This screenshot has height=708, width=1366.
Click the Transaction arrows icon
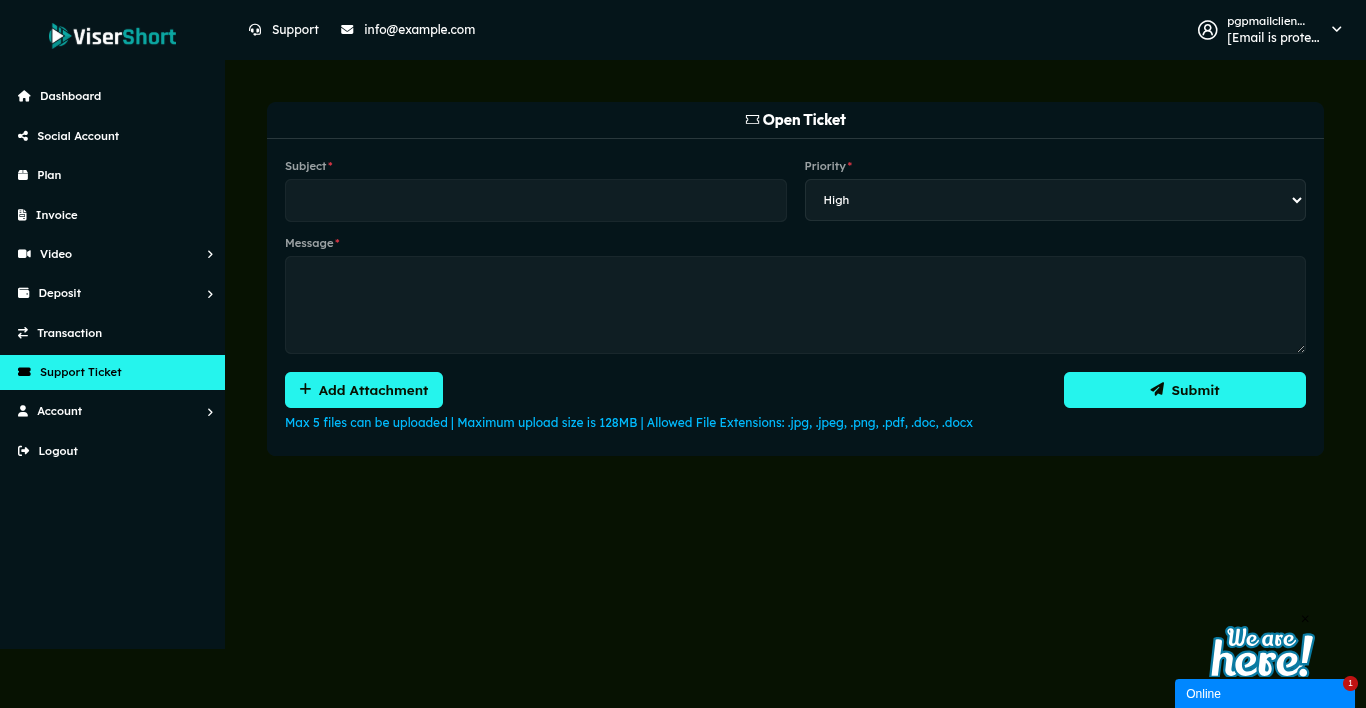point(23,333)
